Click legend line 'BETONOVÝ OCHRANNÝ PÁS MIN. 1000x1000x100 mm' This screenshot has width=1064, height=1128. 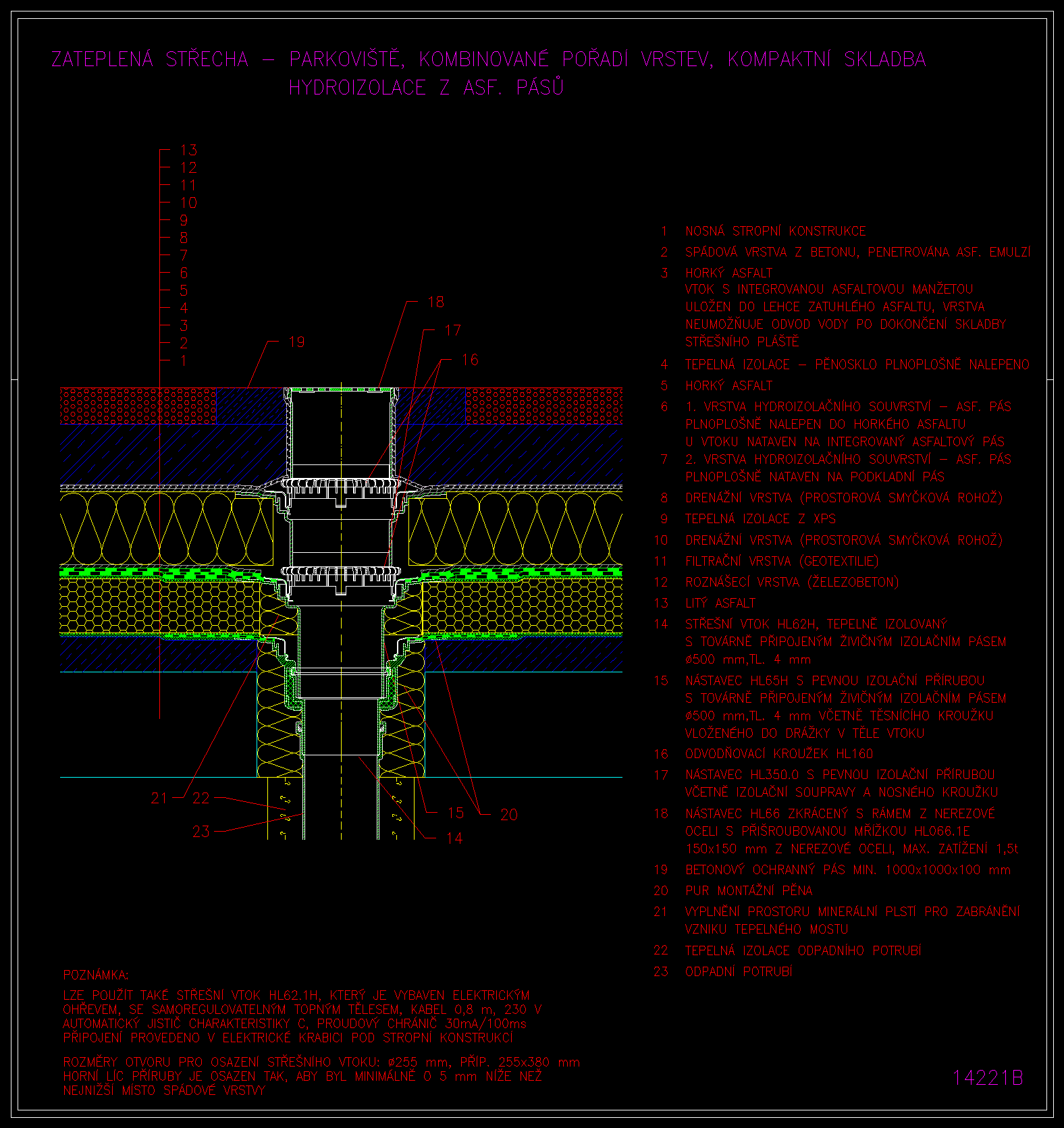coord(848,869)
